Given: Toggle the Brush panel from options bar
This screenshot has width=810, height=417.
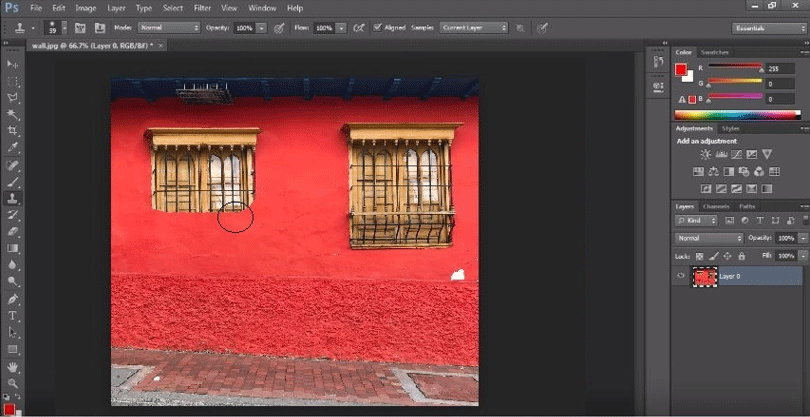Looking at the screenshot, I should (80, 28).
